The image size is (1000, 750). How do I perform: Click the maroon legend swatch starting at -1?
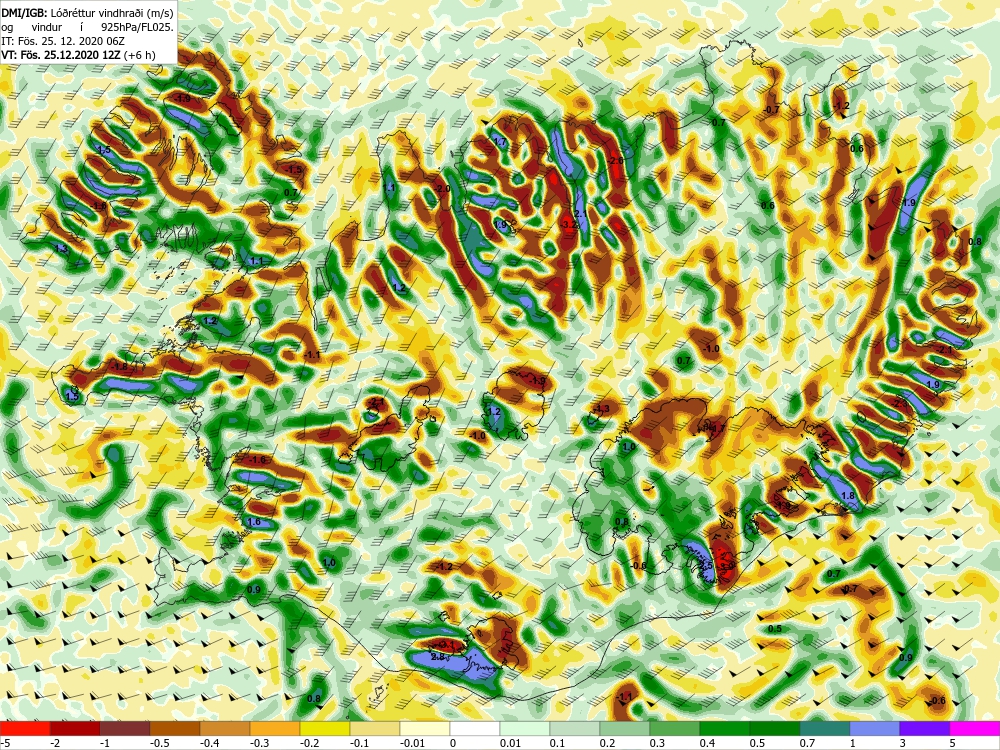[125, 728]
